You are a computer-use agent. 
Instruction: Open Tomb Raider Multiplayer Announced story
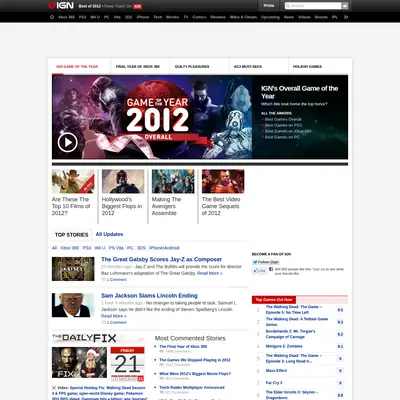point(192,387)
